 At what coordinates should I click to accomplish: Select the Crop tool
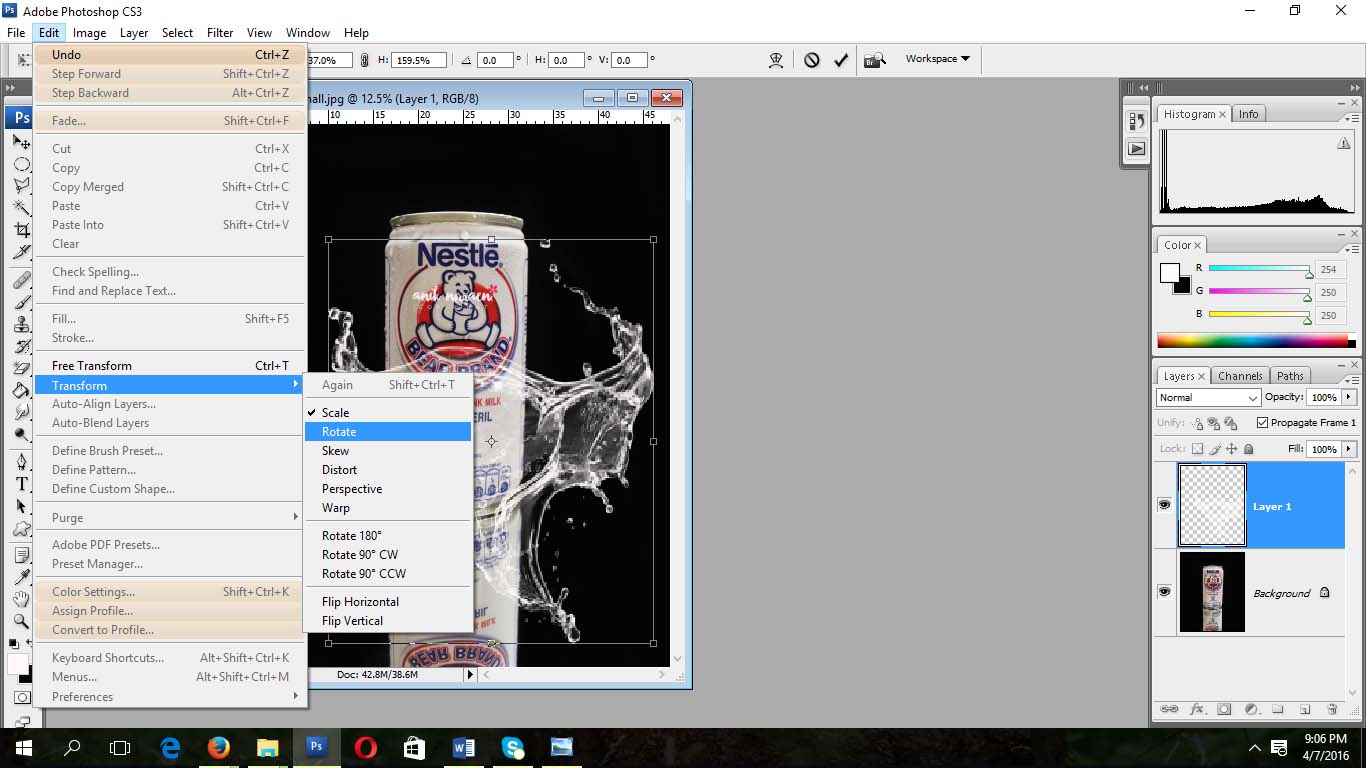coord(21,230)
